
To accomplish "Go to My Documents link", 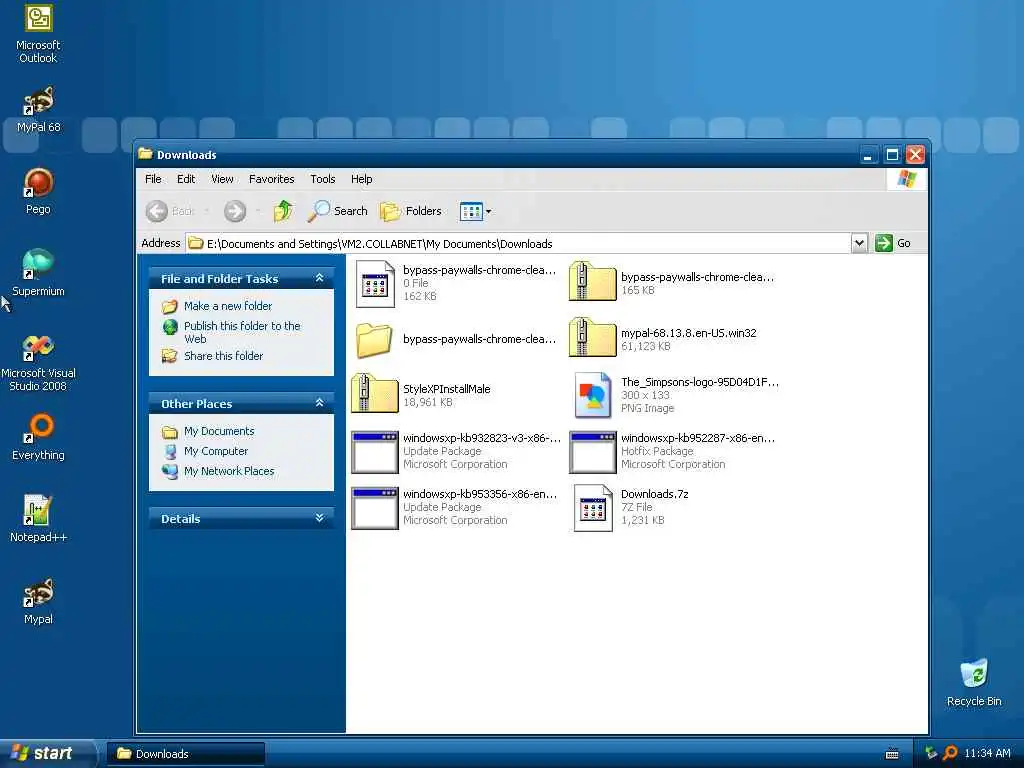I will (x=219, y=431).
